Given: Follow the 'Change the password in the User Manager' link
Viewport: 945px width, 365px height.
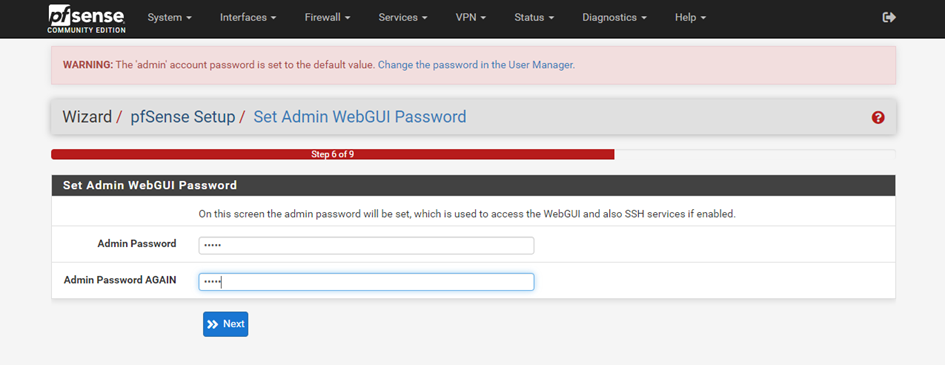Looking at the screenshot, I should pyautogui.click(x=476, y=64).
